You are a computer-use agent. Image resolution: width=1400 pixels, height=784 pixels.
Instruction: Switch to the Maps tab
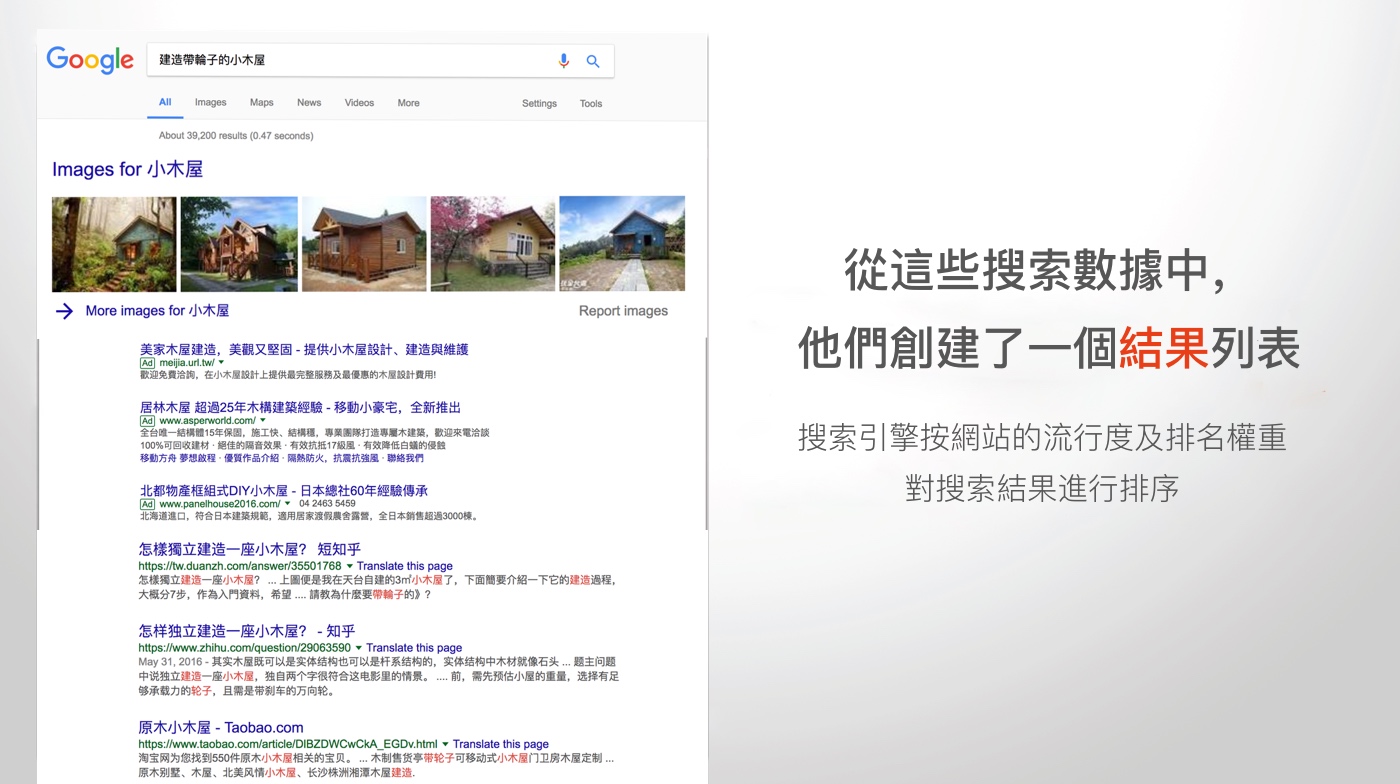[262, 102]
